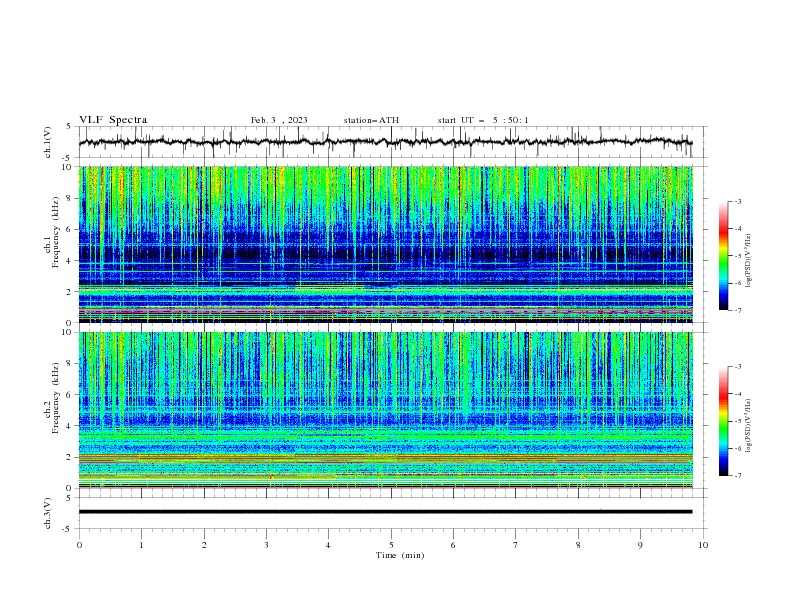792x612 pixels.
Task: Click the "-3" tick on ch.1 colorbar
Action: pos(737,201)
